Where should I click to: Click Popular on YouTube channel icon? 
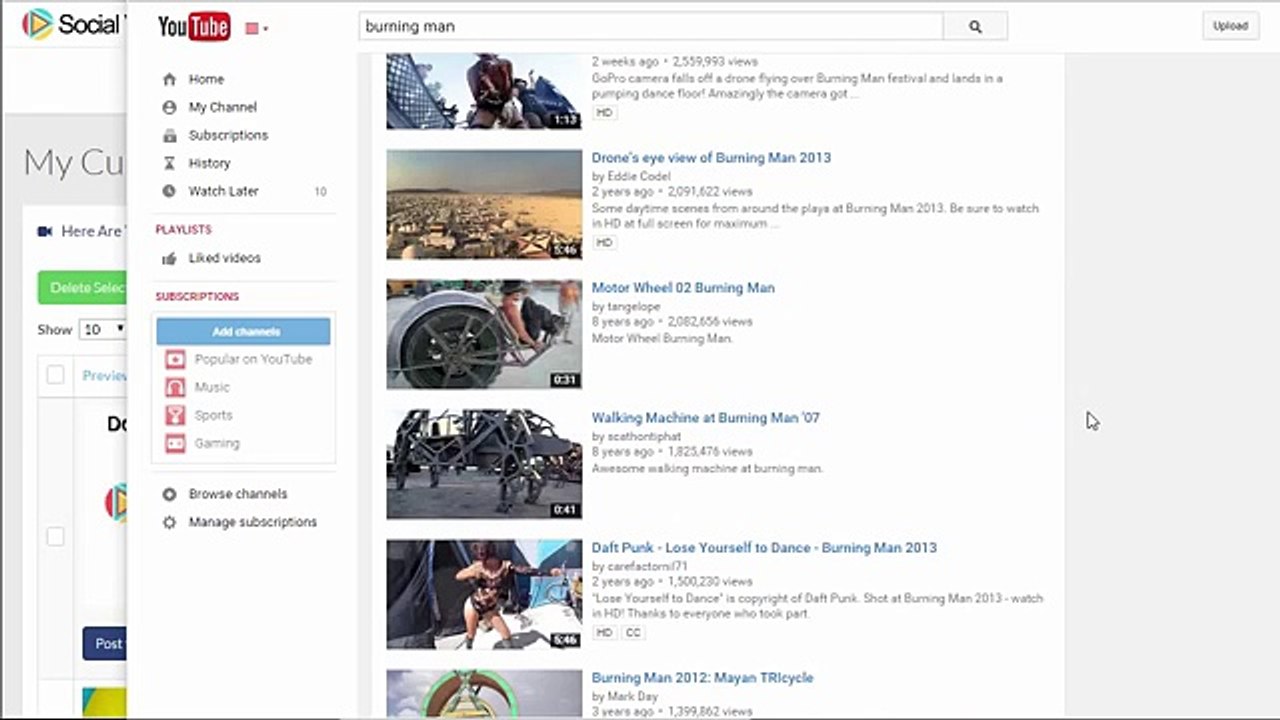click(x=175, y=359)
